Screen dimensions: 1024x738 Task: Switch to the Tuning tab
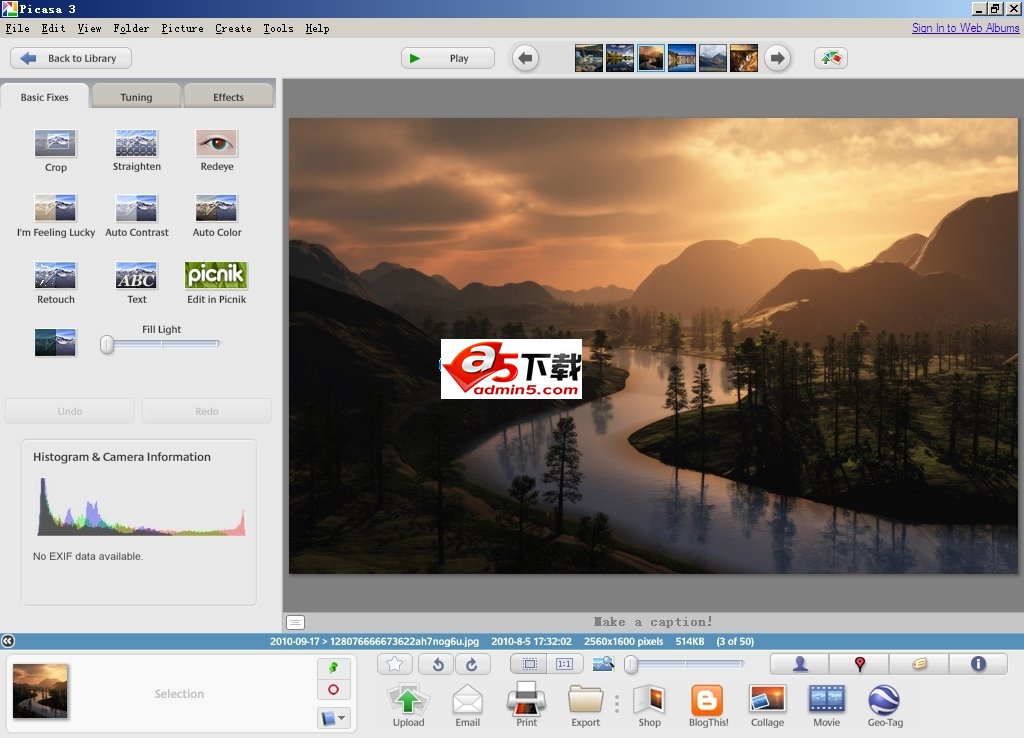136,97
